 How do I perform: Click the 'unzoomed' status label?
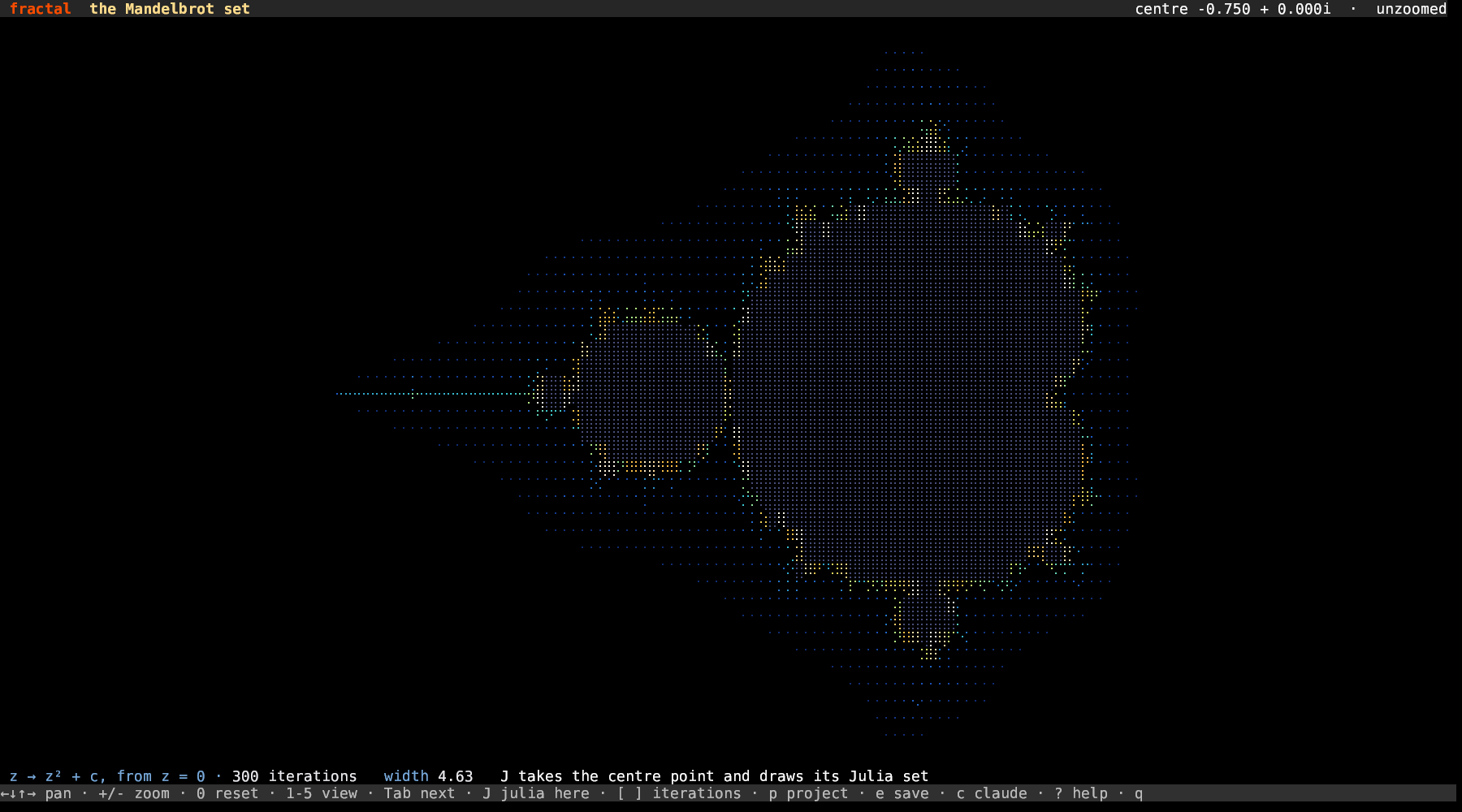click(1411, 9)
